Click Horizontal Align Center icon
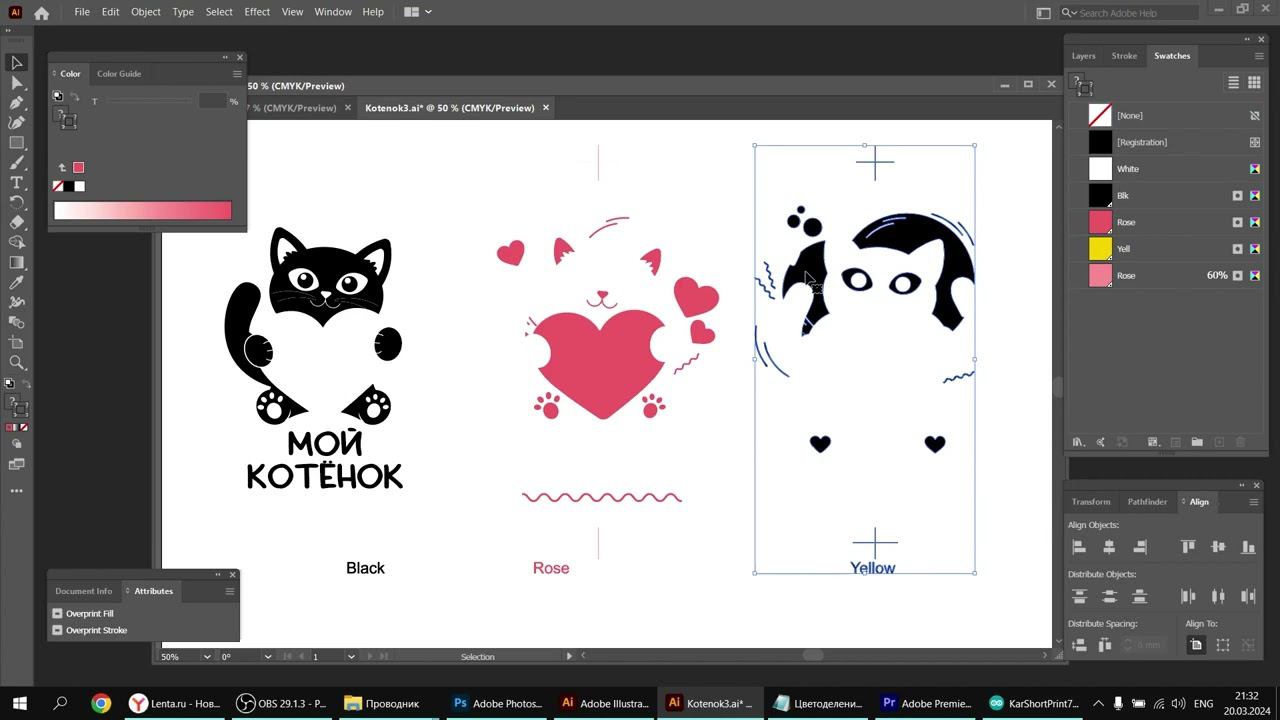 1109,547
